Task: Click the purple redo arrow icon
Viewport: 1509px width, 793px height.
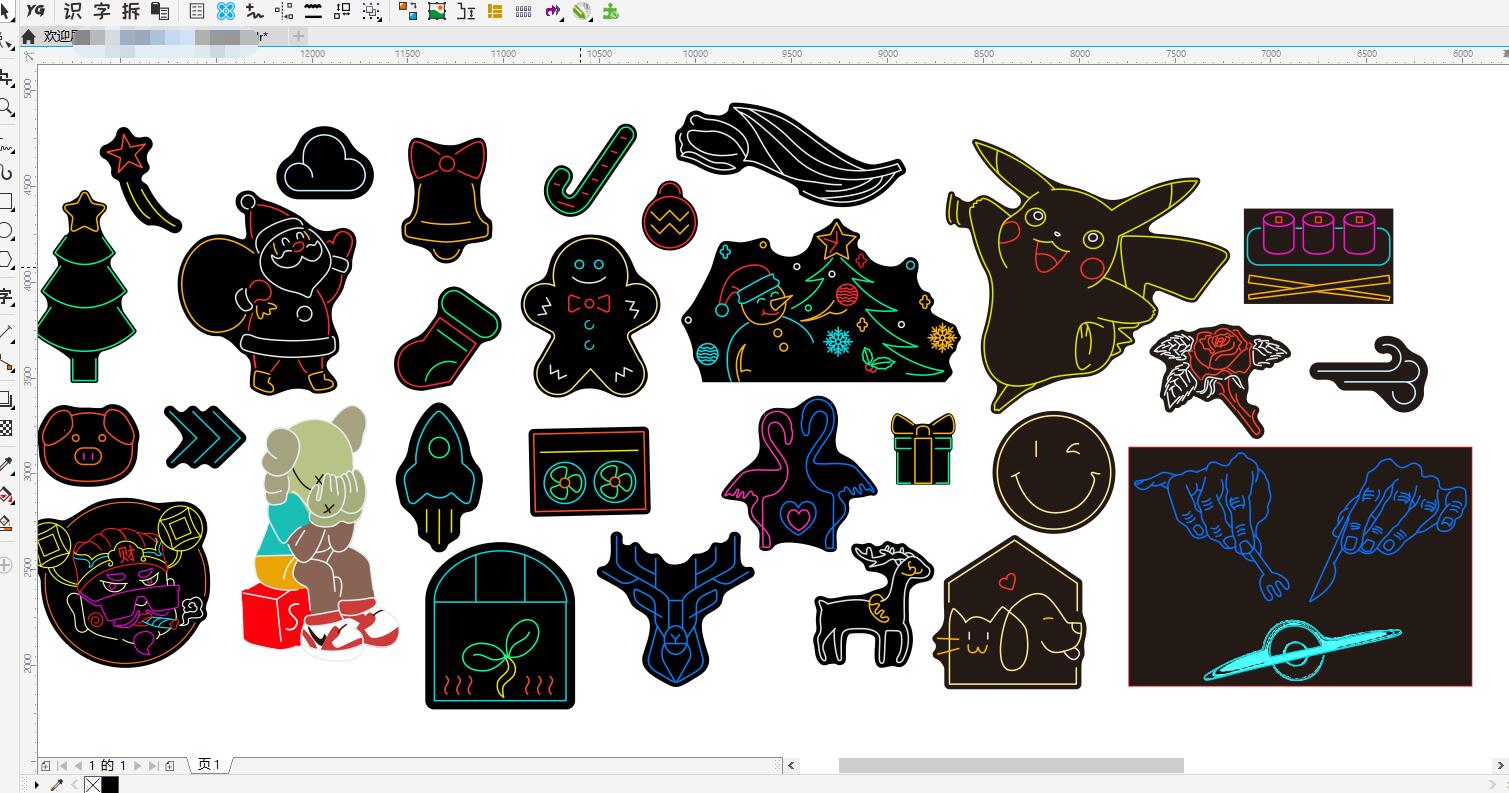Action: click(553, 11)
